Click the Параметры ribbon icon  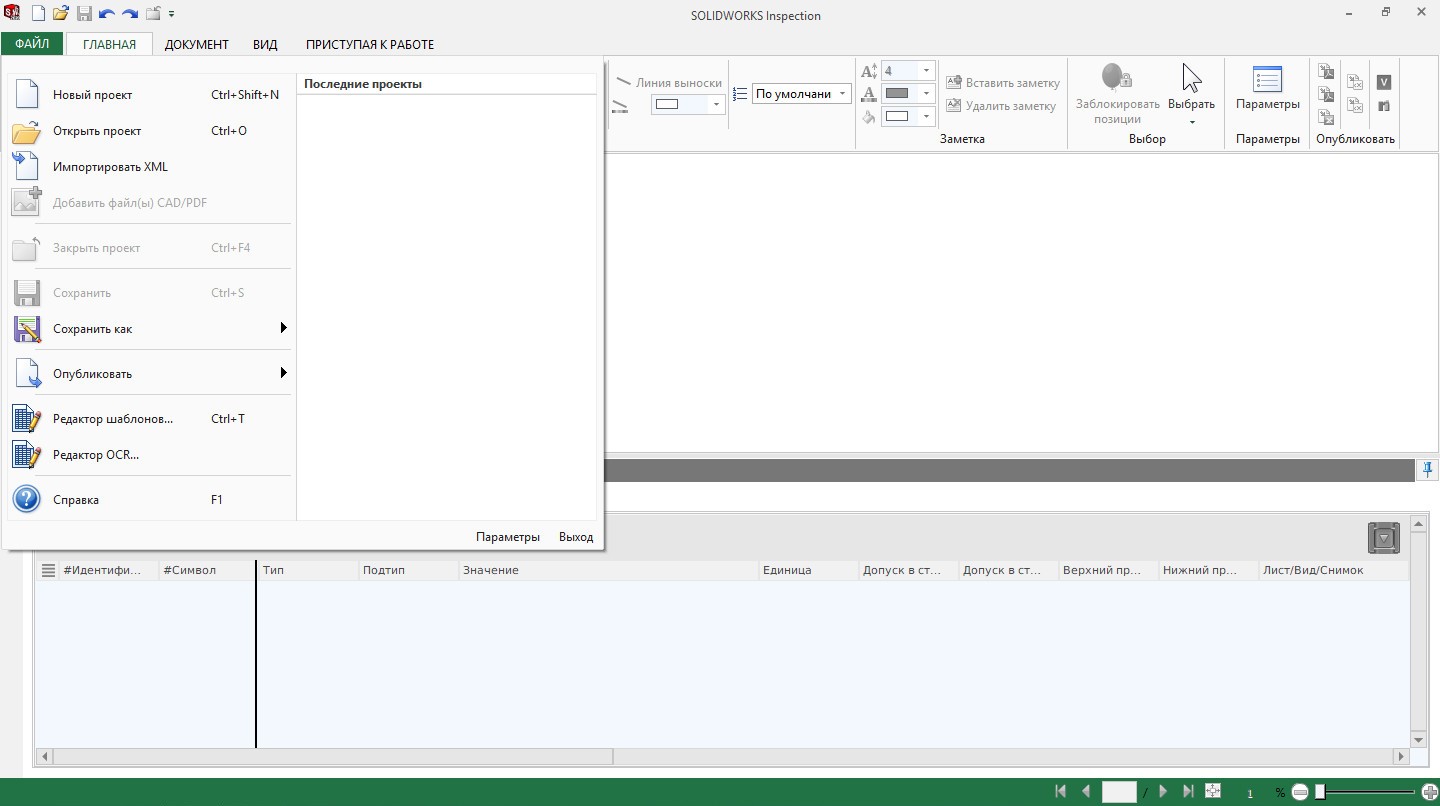tap(1267, 80)
